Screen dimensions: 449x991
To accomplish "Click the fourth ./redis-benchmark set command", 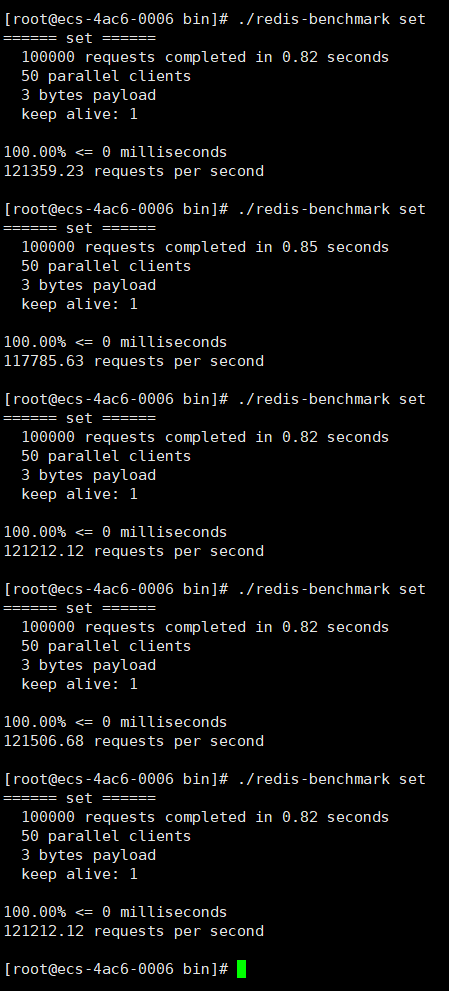I will [x=331, y=589].
